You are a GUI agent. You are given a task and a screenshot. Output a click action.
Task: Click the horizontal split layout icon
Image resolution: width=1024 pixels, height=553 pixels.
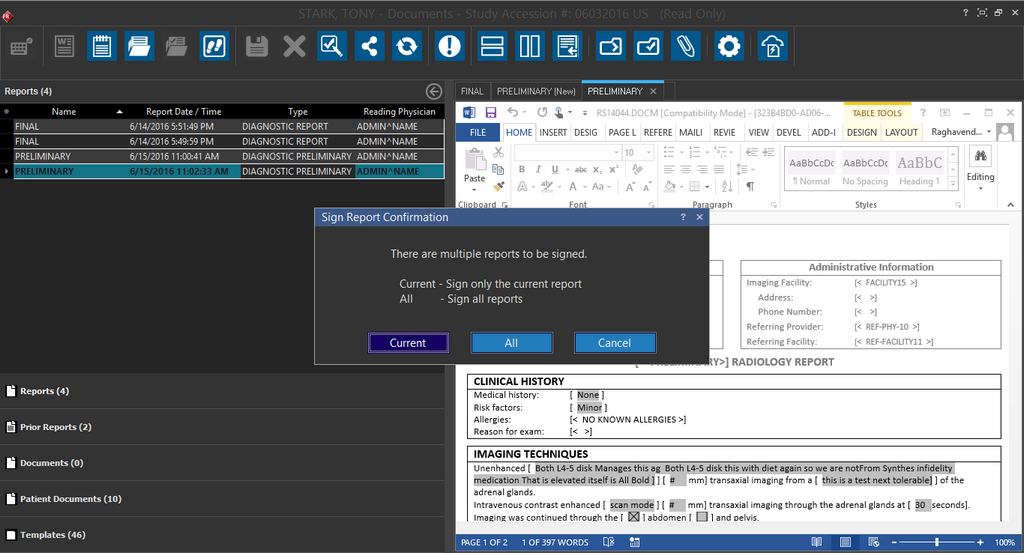(x=491, y=46)
